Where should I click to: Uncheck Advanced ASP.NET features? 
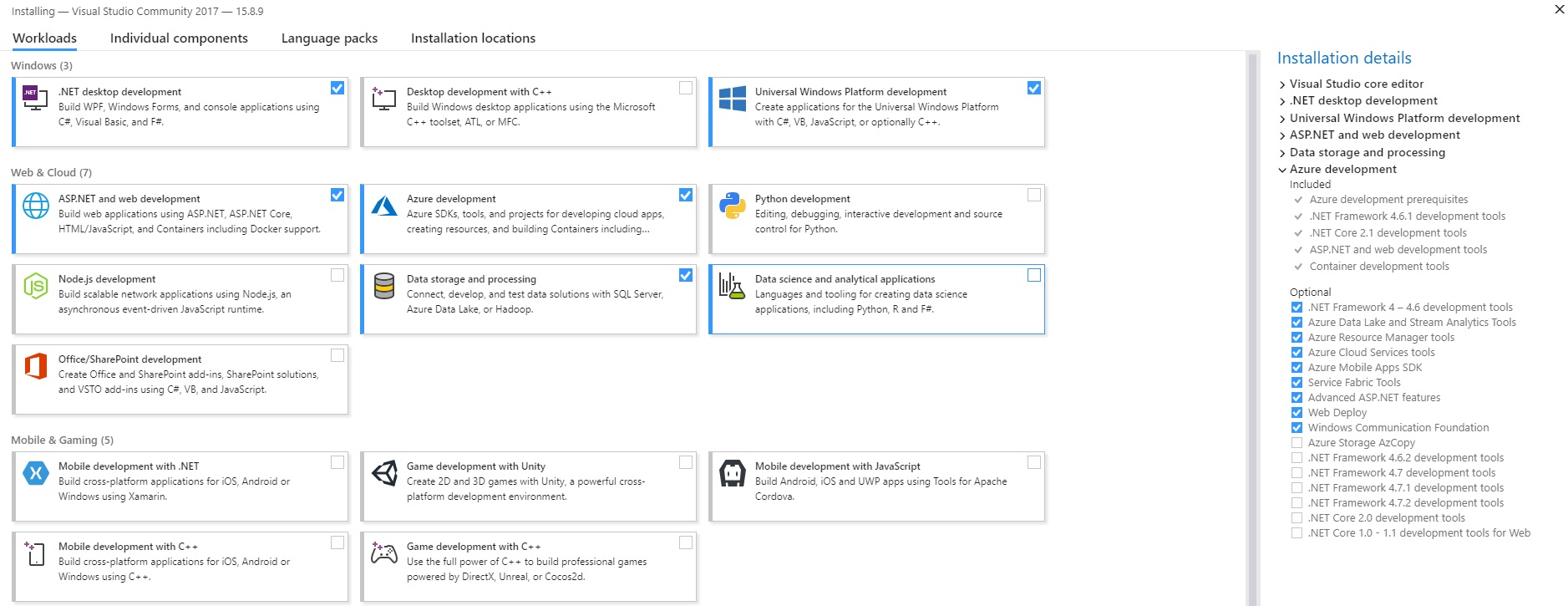coord(1297,398)
